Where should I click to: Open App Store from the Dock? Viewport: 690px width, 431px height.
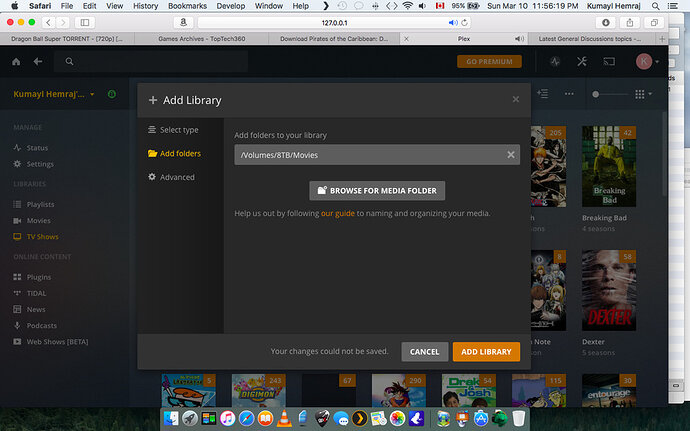480,418
